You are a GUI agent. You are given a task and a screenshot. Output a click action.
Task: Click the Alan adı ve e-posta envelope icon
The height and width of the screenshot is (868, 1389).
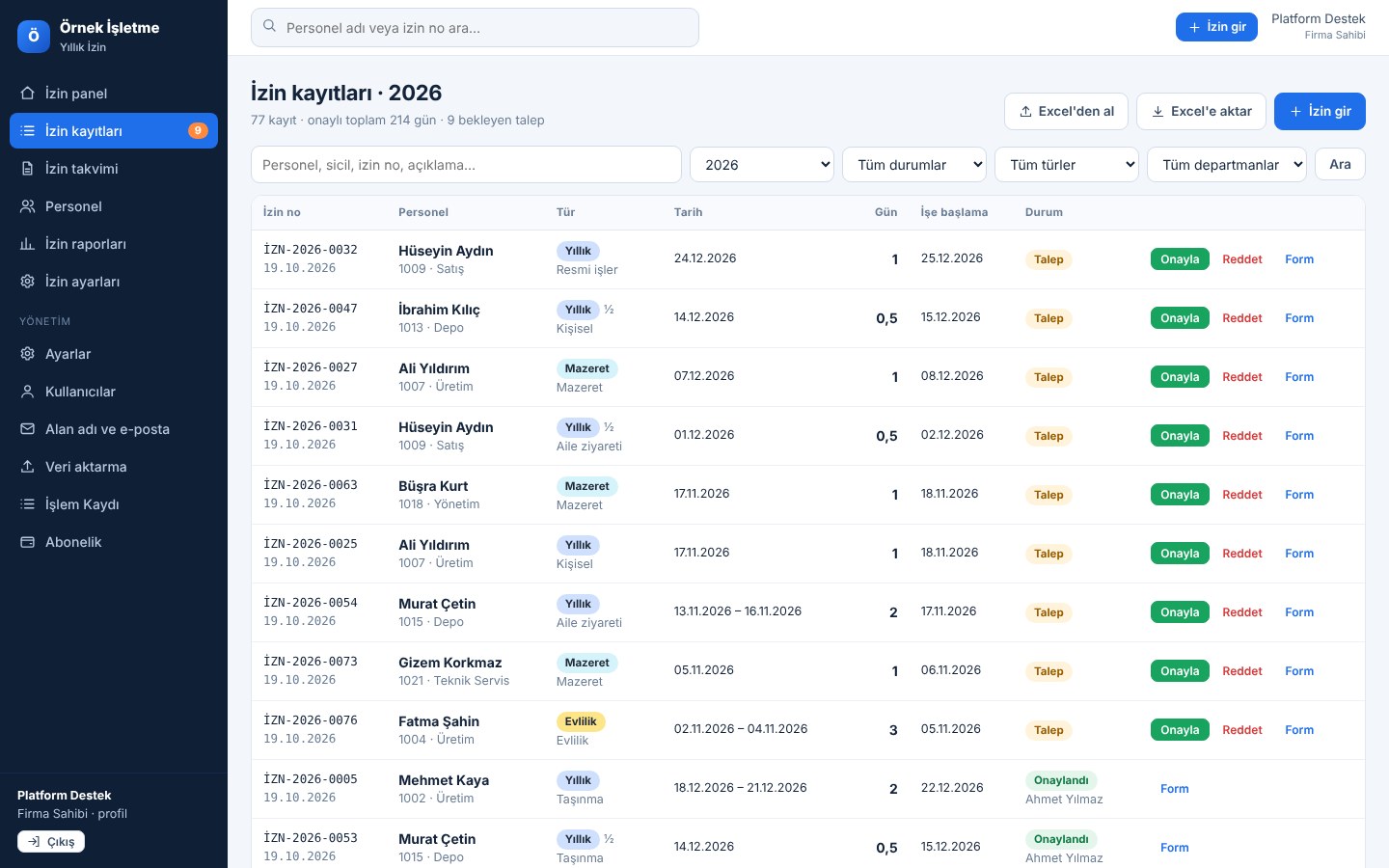click(x=28, y=429)
